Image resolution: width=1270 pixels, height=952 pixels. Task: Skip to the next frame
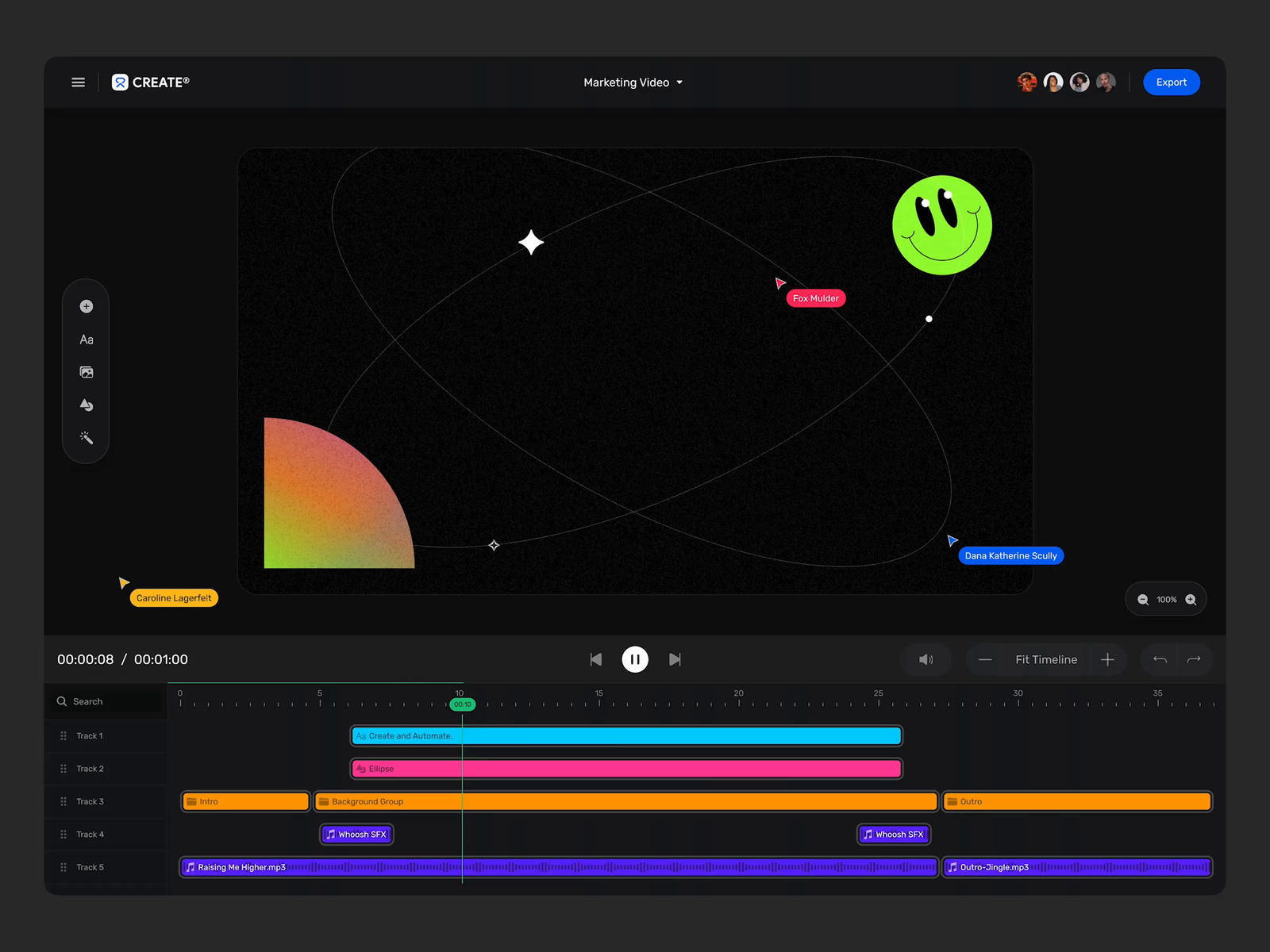(675, 659)
